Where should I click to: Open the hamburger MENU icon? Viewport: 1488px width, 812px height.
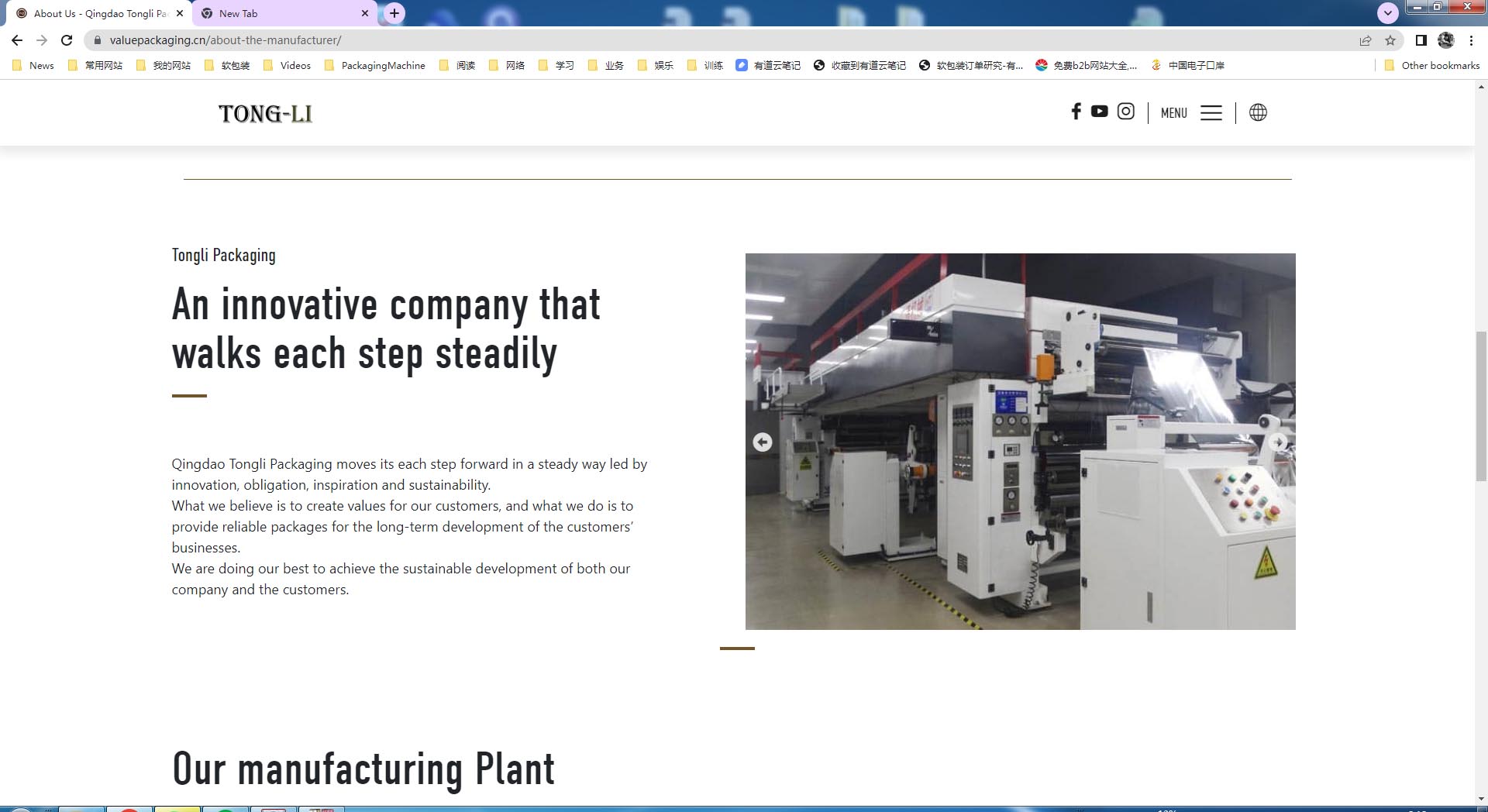(1211, 113)
